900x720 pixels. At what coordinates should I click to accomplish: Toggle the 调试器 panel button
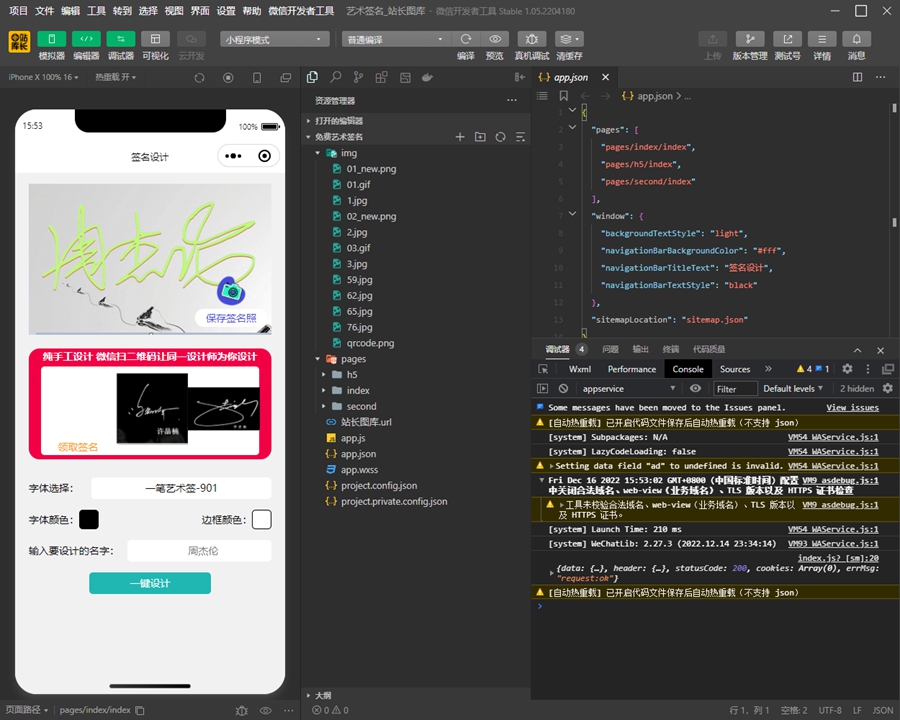[x=120, y=39]
